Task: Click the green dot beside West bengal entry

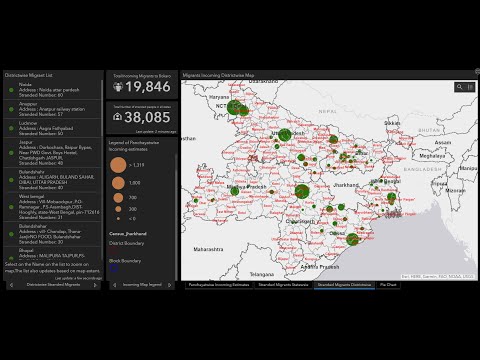Action: (11, 207)
